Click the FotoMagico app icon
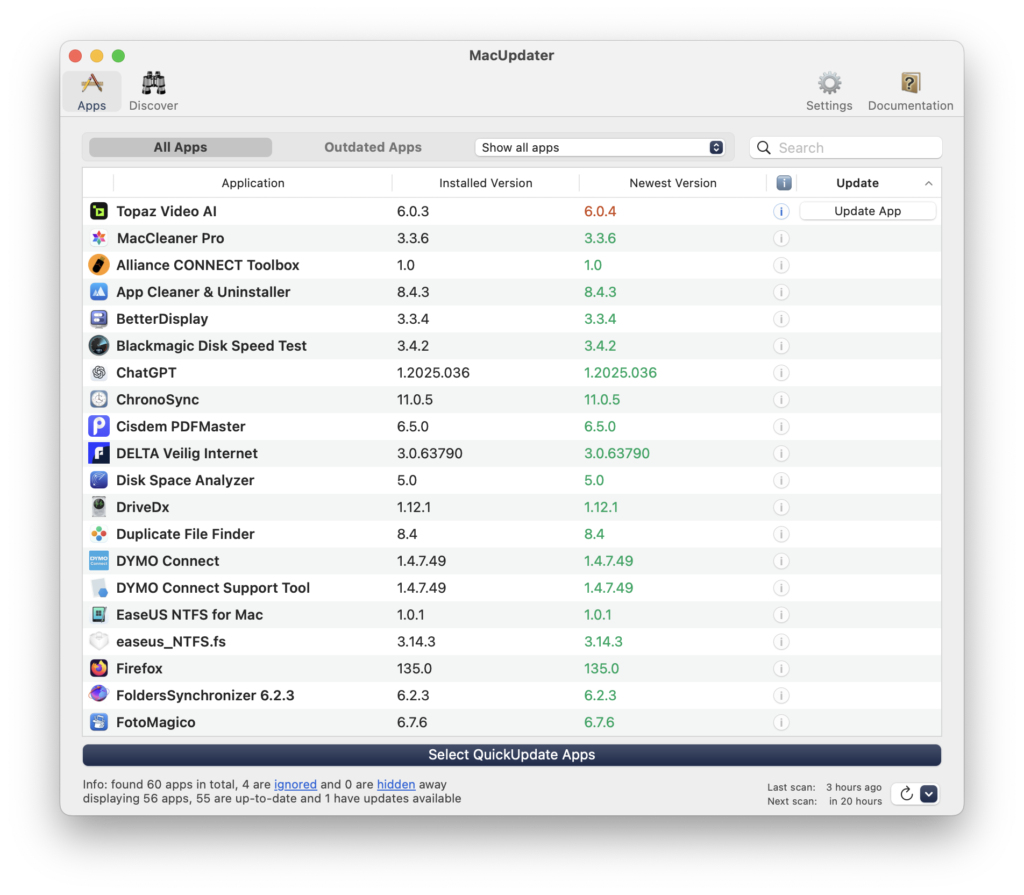The width and height of the screenshot is (1024, 895). click(99, 722)
